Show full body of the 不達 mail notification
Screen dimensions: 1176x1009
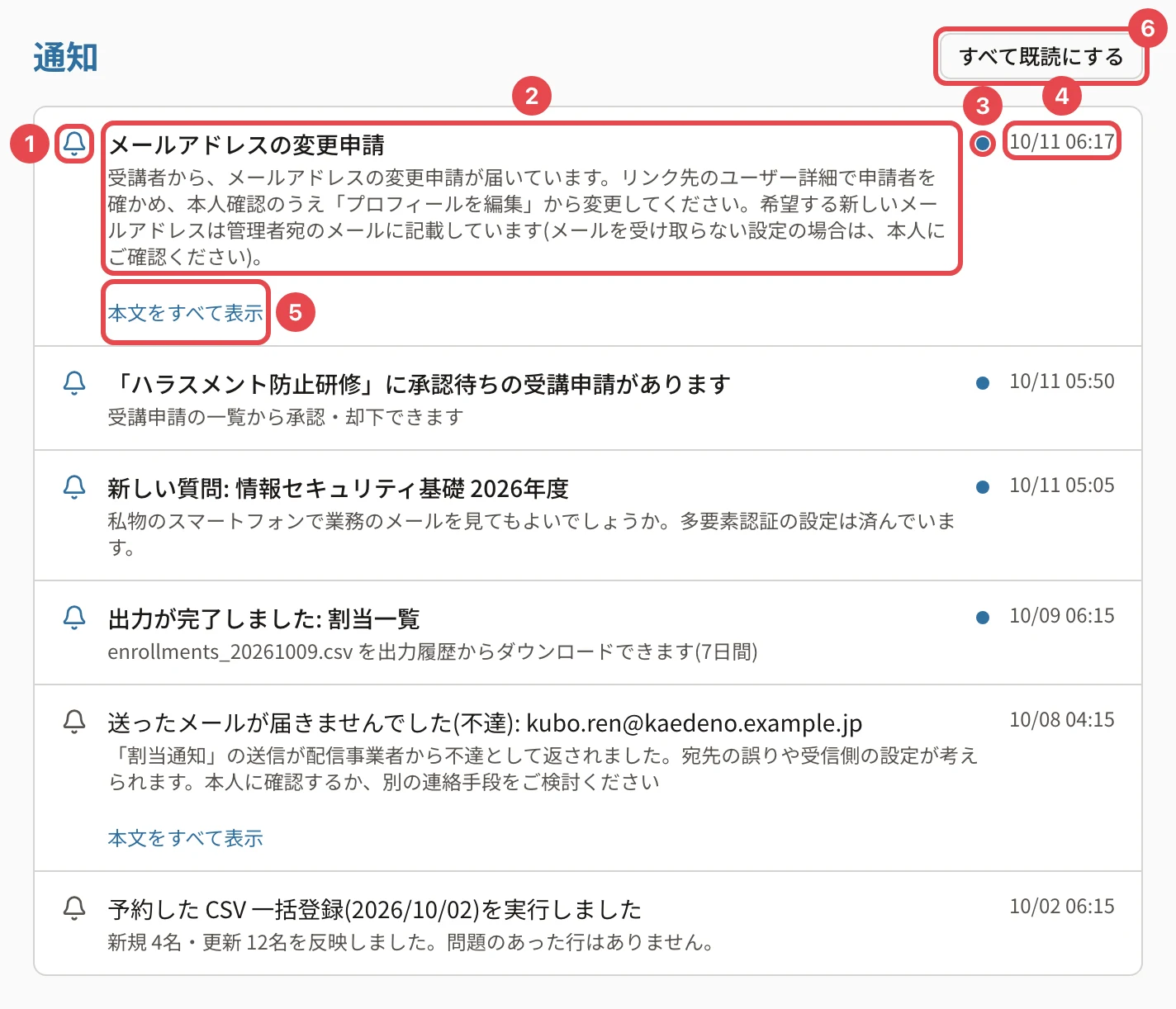click(x=186, y=838)
